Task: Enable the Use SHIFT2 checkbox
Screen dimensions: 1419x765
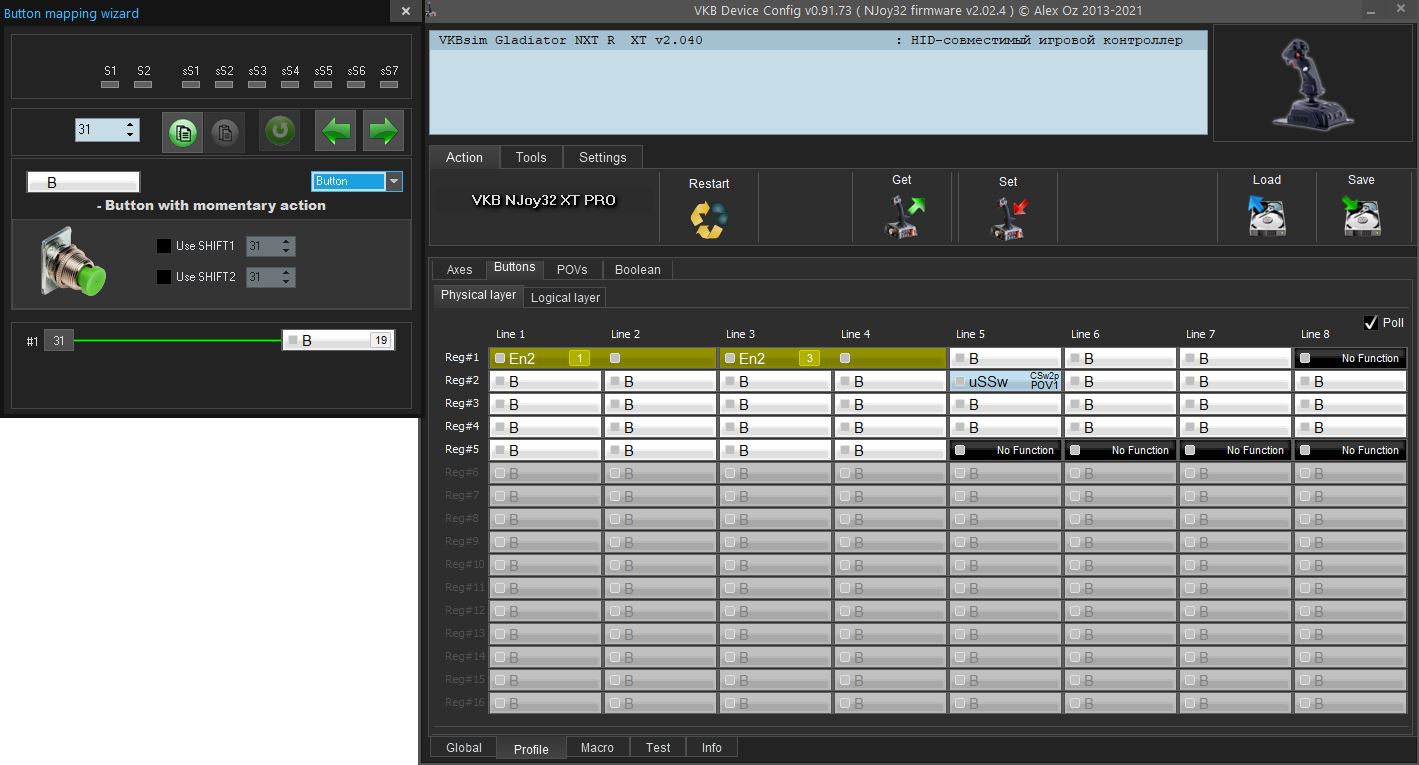Action: [x=164, y=277]
